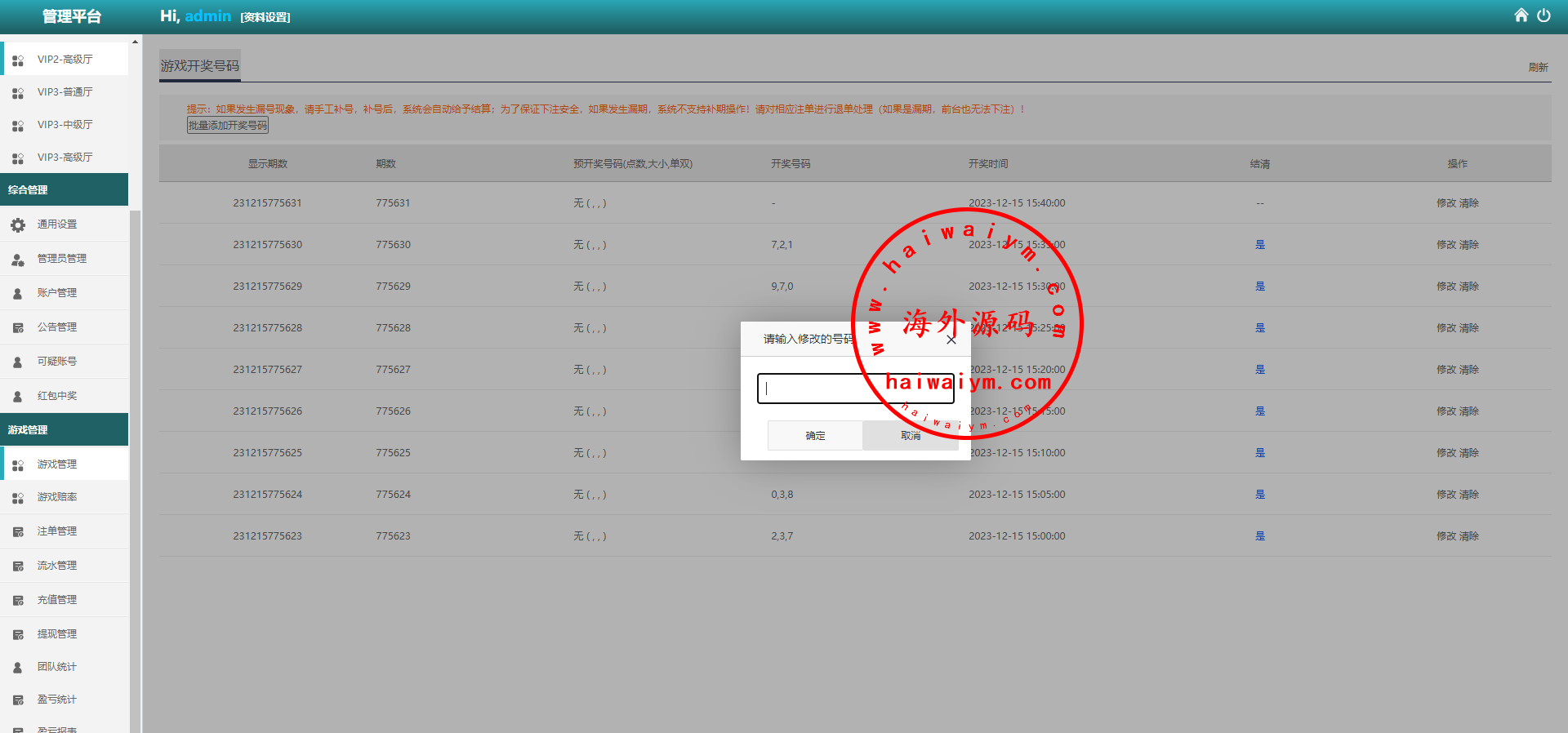1568x733 pixels.
Task: Click the gear icon beside 通用设置
Action: coord(18,224)
